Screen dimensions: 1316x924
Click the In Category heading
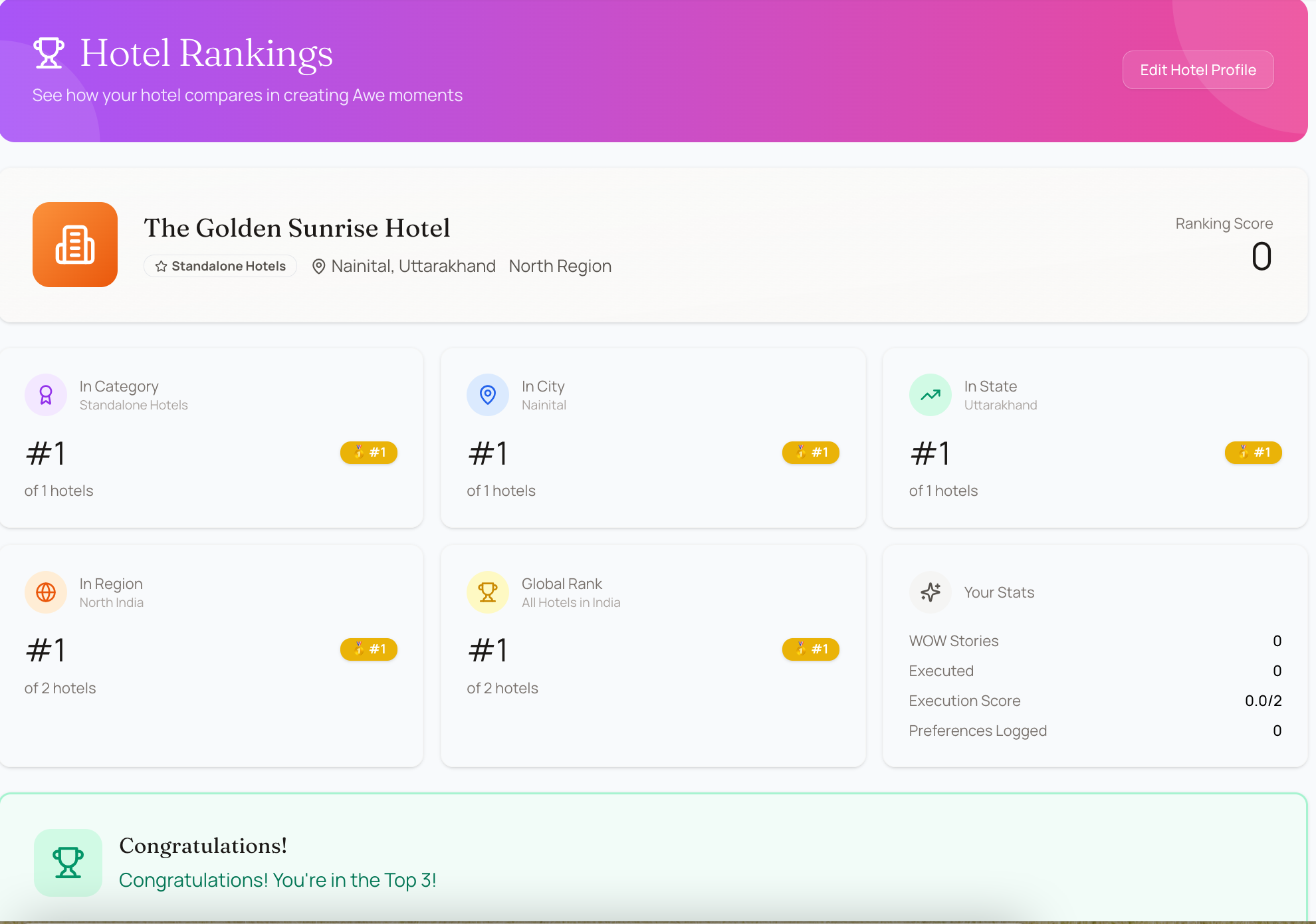[x=119, y=386]
